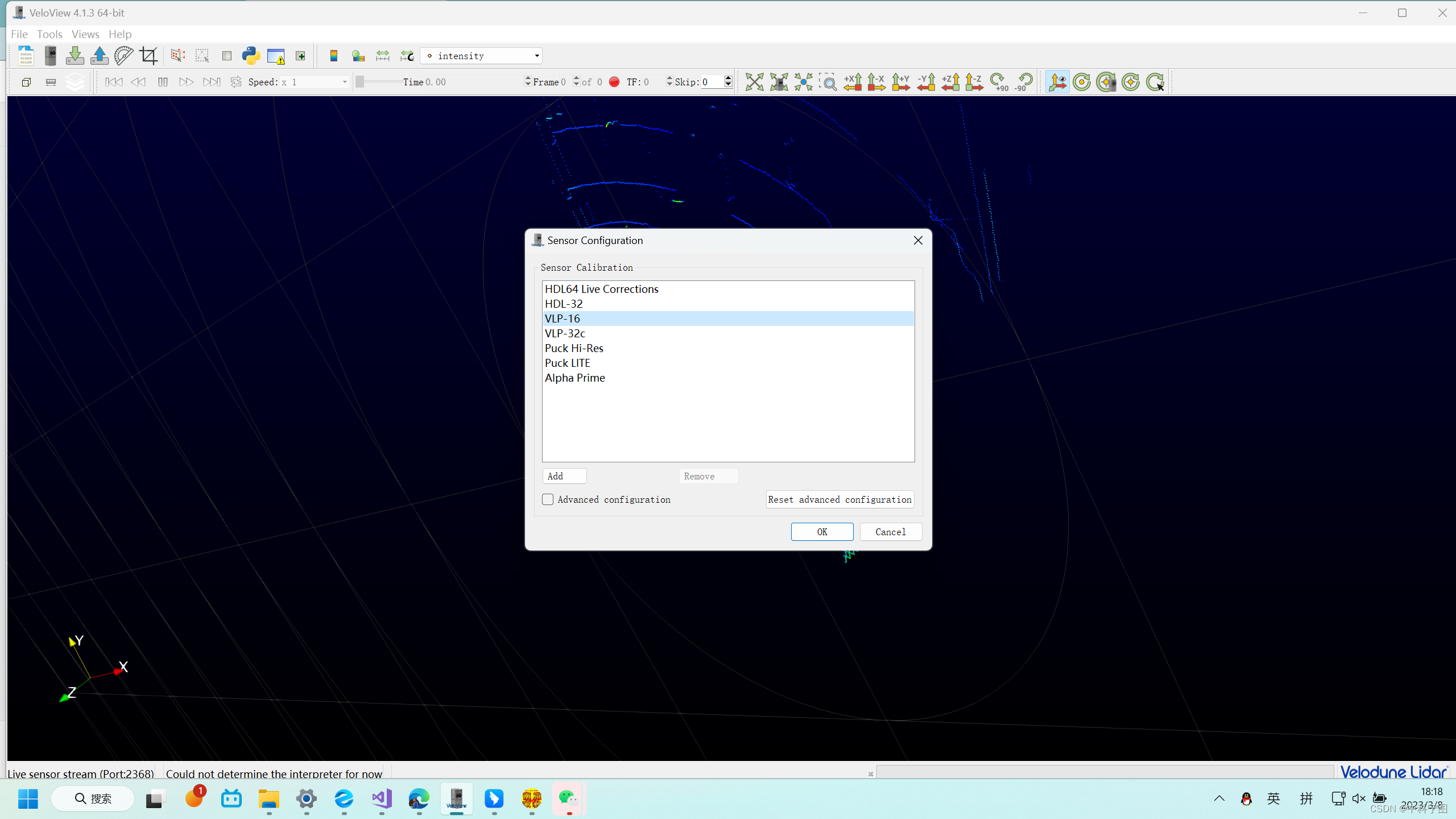
Task: Reset camera to +X view
Action: [x=852, y=82]
